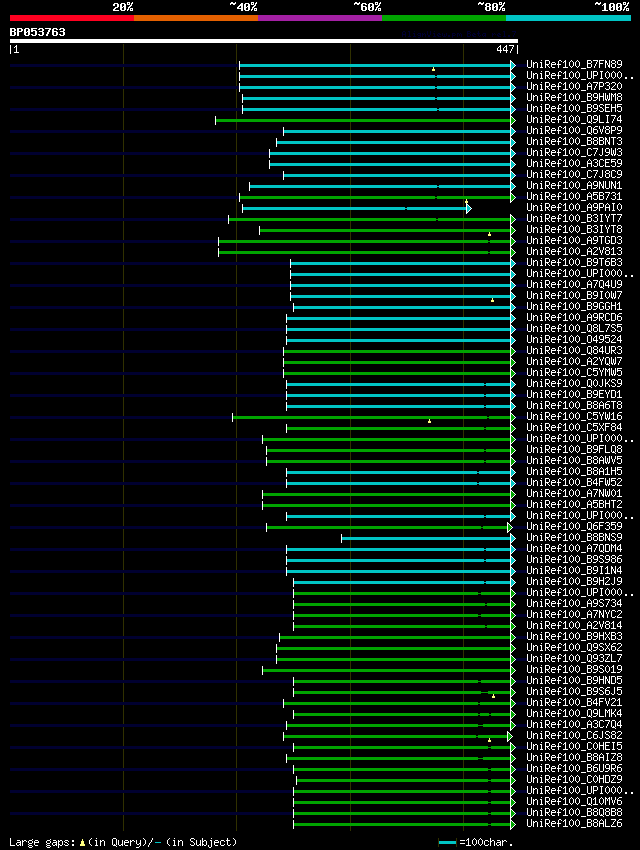Click the gap marker in the UniRef100_B9I0W7 row
Image resolution: width=640 pixels, height=850 pixels.
[493, 300]
